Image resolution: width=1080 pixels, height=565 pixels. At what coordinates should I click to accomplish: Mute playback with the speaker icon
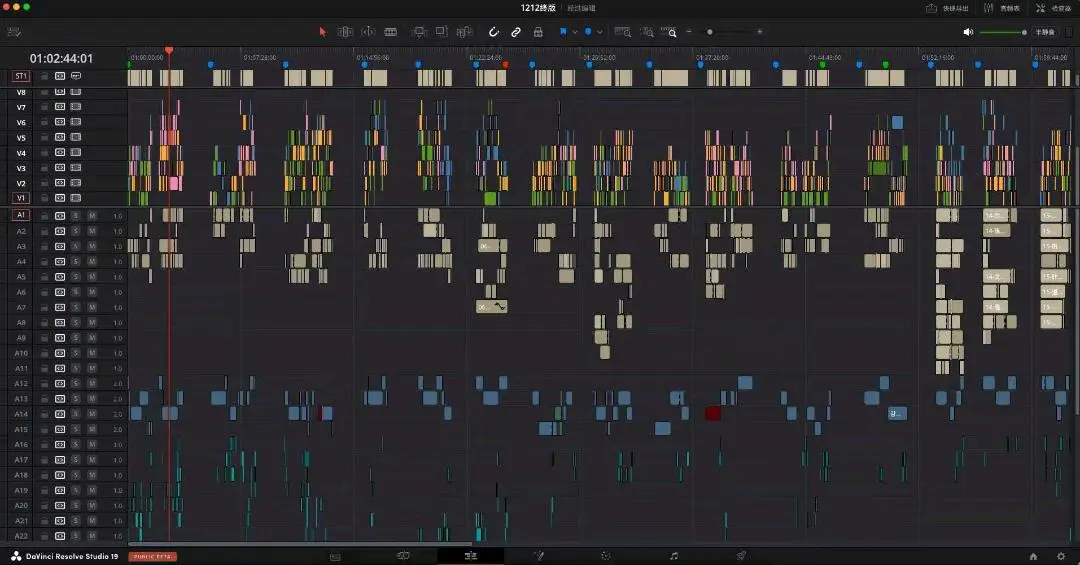(968, 32)
